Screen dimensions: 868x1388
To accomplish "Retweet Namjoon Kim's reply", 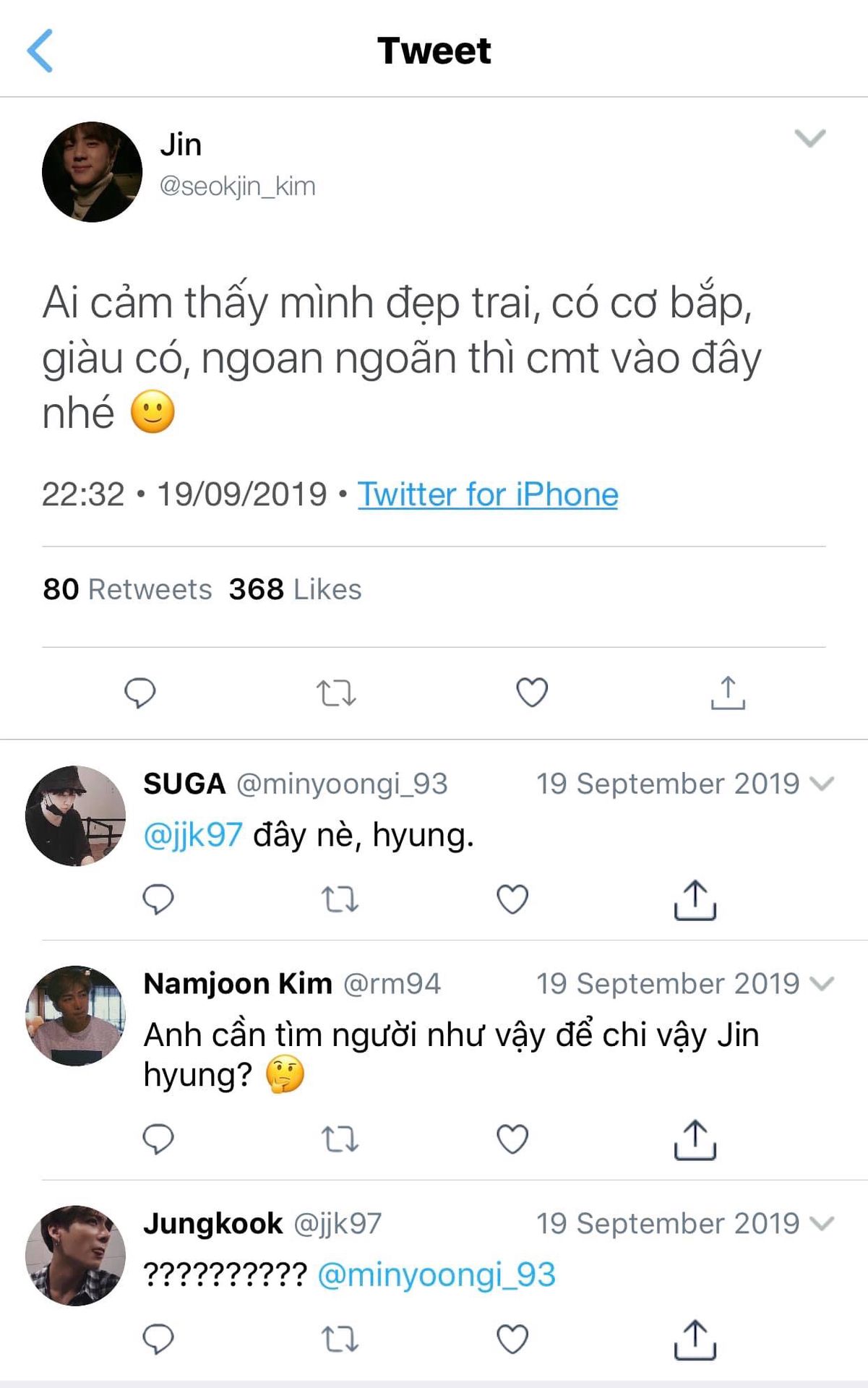I will coord(339,1140).
